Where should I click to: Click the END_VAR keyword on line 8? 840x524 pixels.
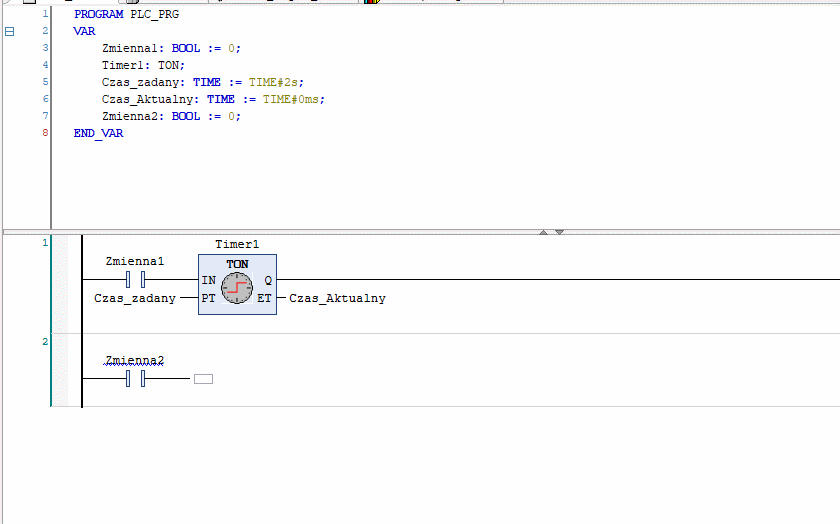point(99,133)
